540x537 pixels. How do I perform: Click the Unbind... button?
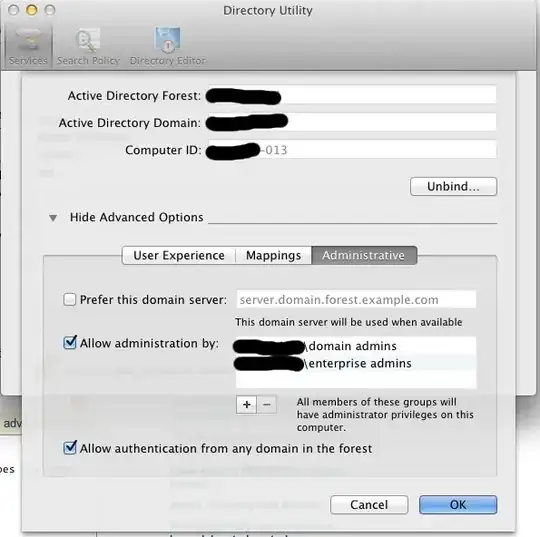pyautogui.click(x=453, y=186)
